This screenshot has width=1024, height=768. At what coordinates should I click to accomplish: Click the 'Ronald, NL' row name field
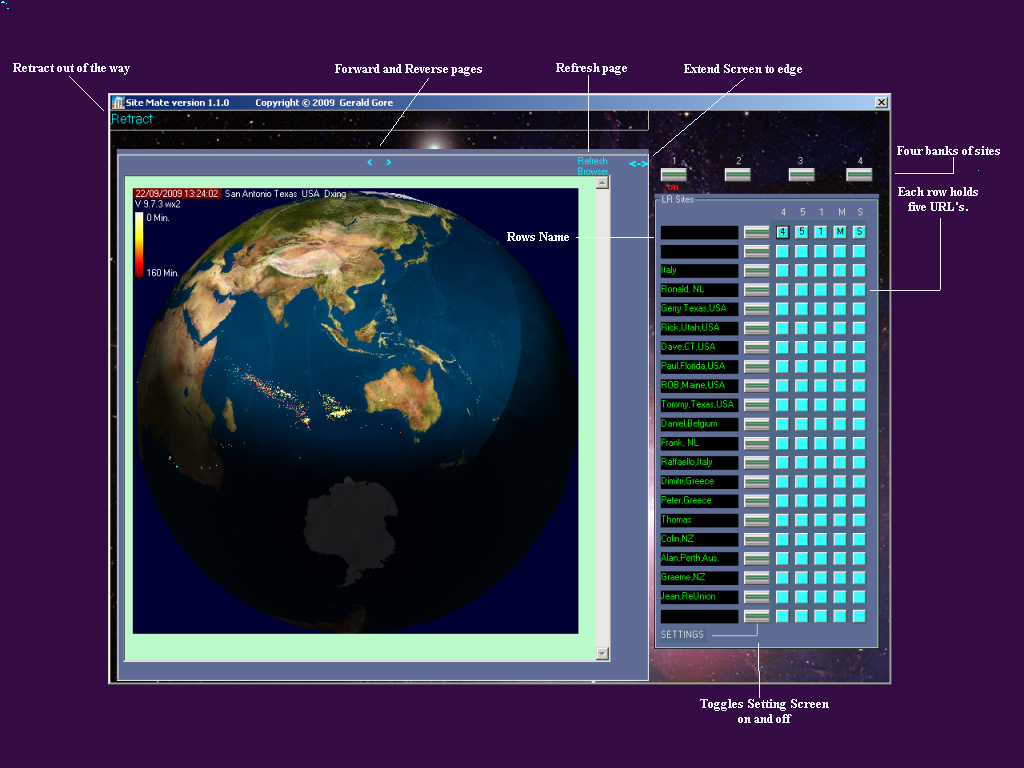coord(699,289)
